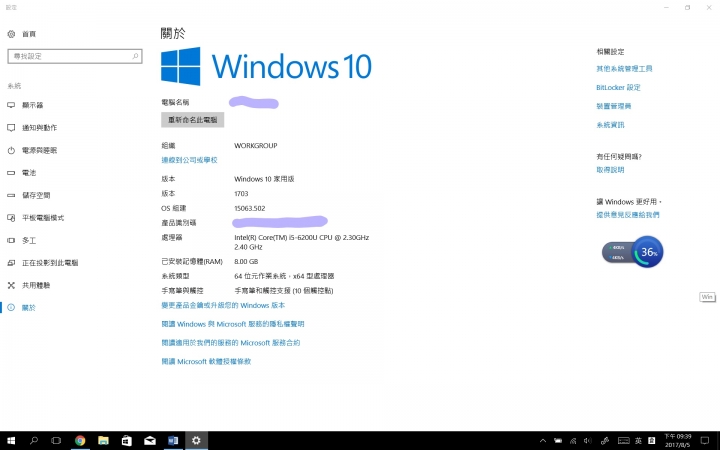720x450 pixels.
Task: Toggle the 英 input mode indicator
Action: pos(638,441)
